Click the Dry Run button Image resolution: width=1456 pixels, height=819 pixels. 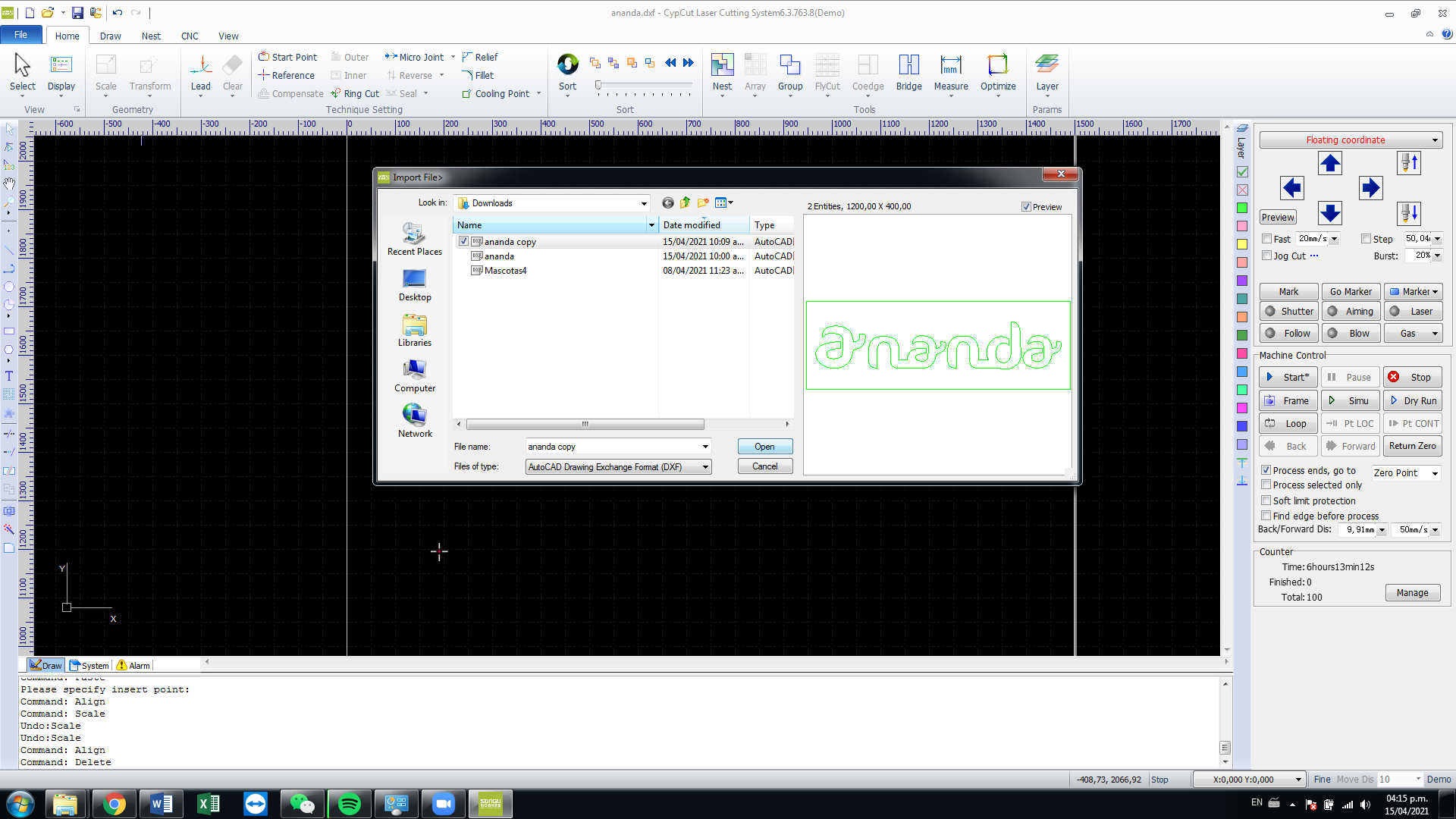pos(1412,400)
